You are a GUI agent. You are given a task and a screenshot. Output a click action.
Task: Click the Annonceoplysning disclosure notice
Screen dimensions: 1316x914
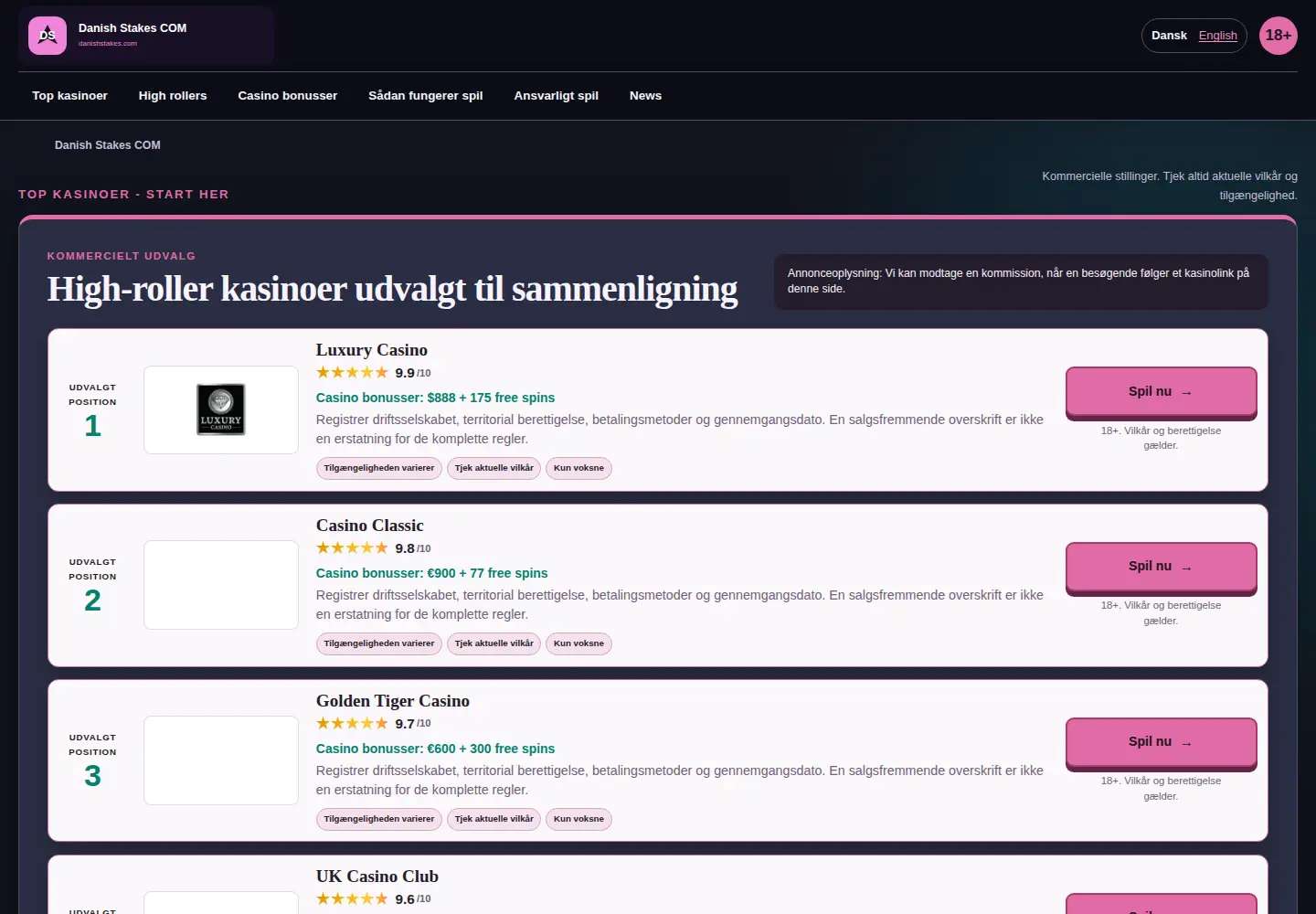point(1021,282)
